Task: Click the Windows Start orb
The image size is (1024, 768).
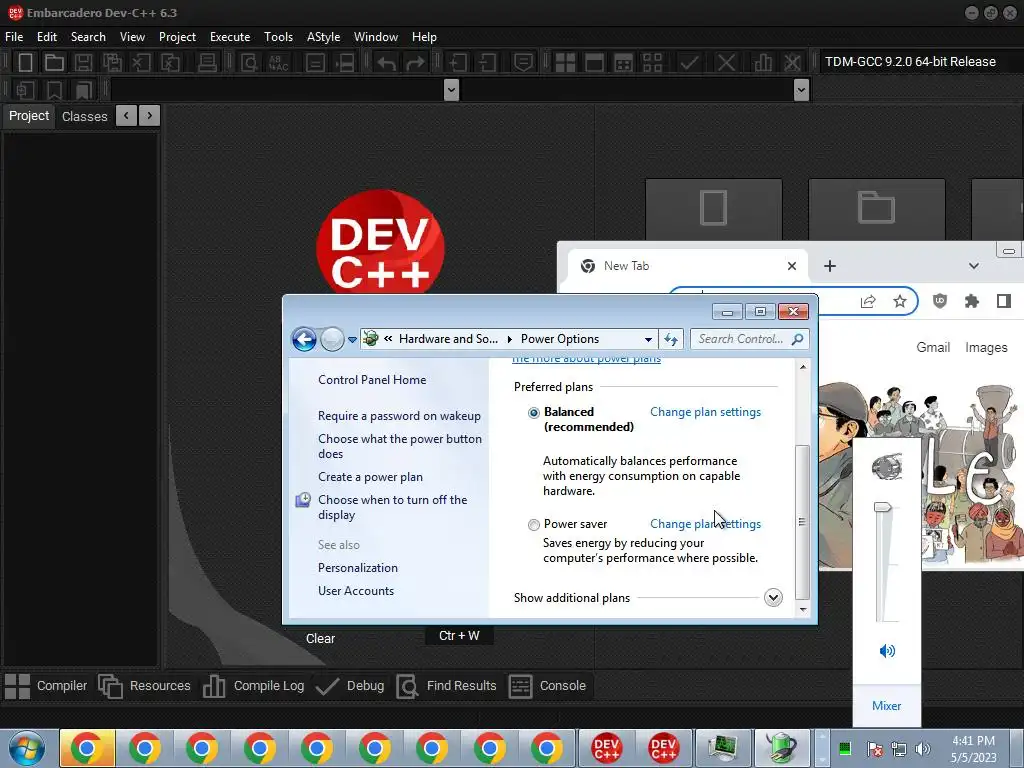Action: [x=27, y=748]
